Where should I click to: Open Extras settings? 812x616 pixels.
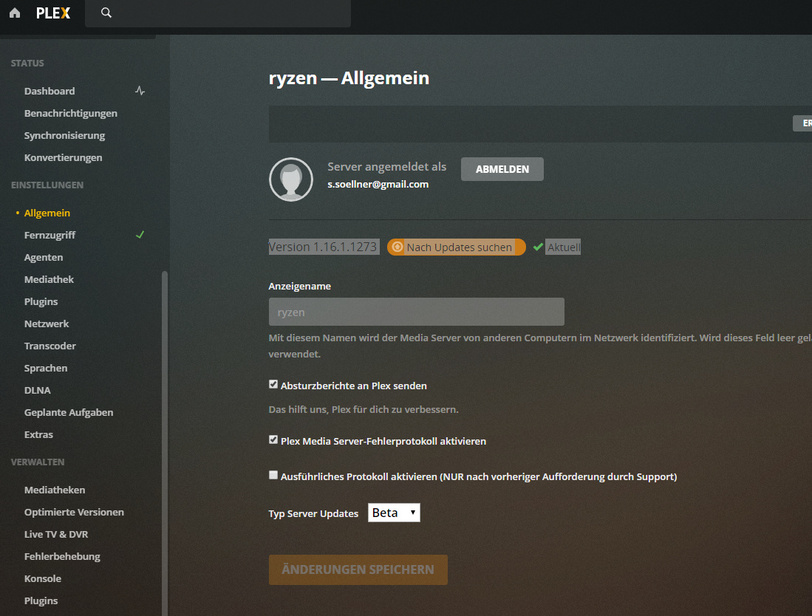tap(39, 434)
